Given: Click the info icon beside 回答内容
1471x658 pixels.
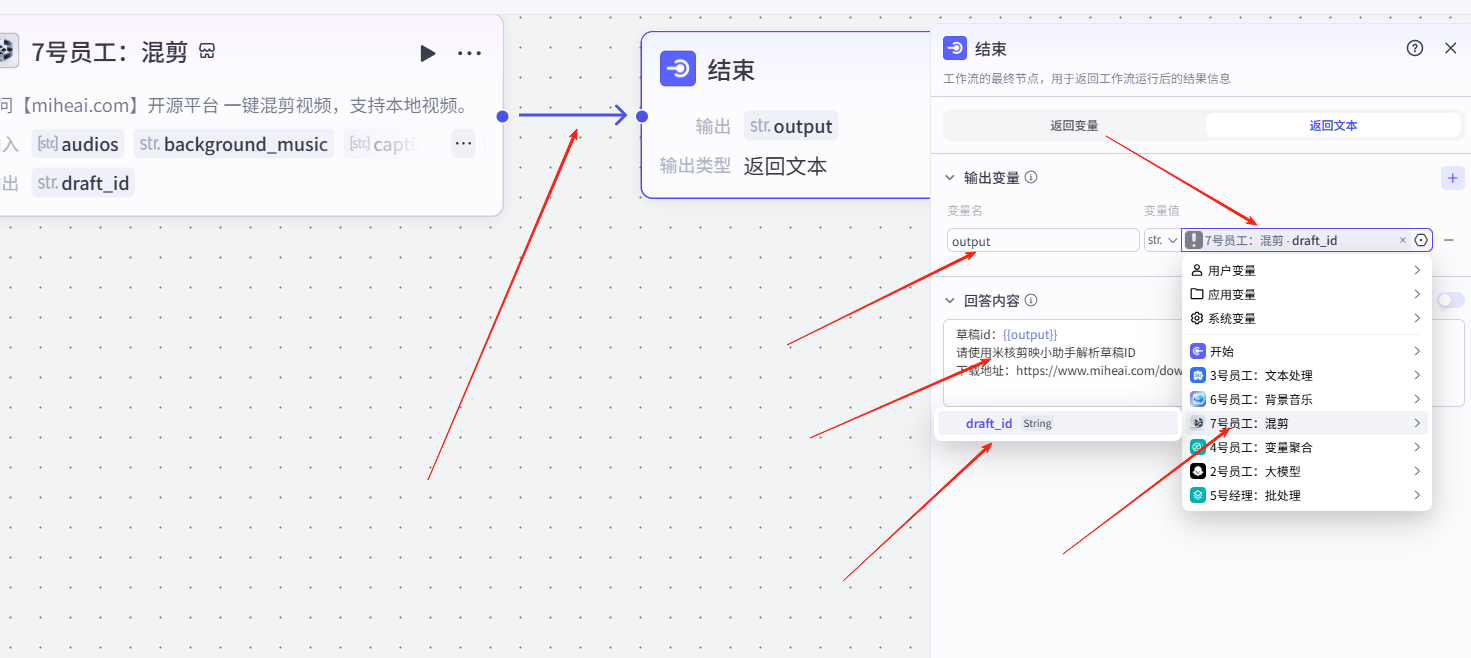Looking at the screenshot, I should (x=1031, y=300).
